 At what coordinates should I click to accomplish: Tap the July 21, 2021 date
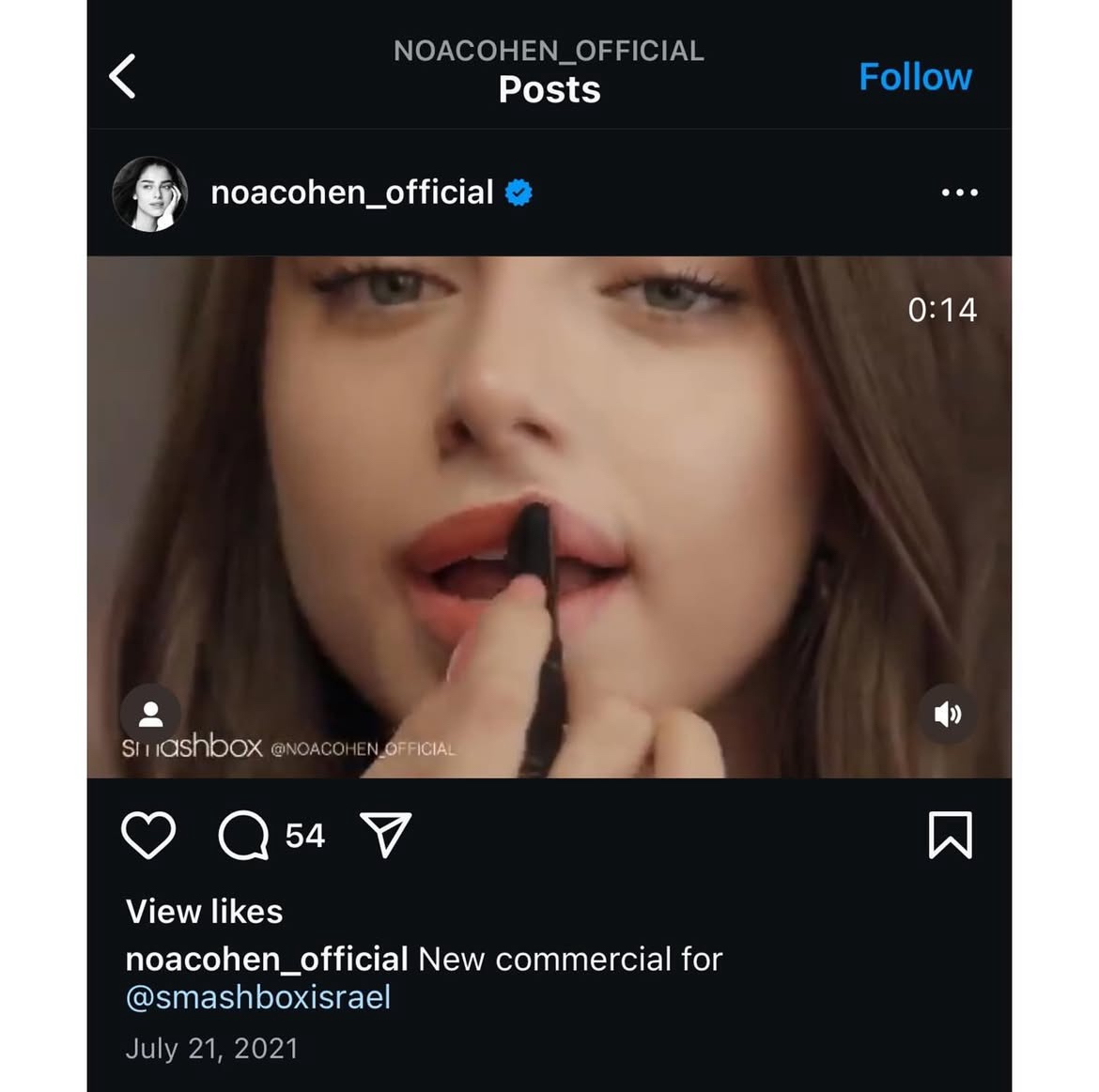[211, 1049]
